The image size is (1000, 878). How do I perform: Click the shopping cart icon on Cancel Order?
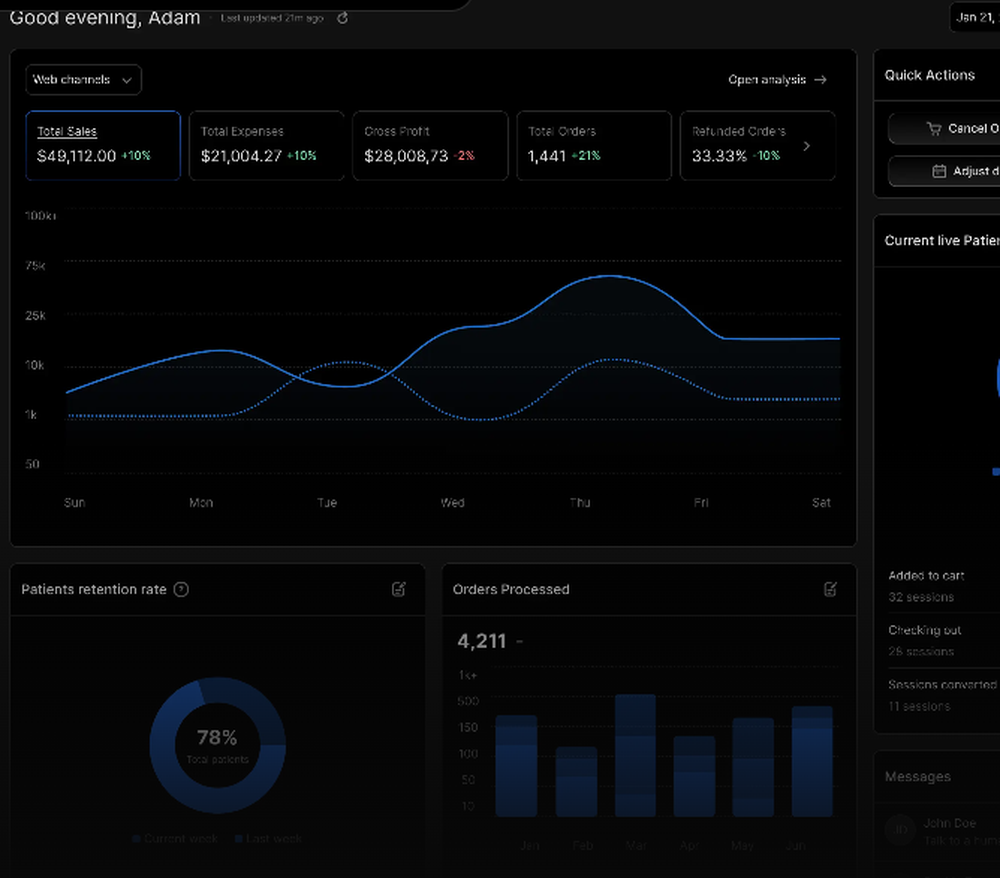pos(934,128)
